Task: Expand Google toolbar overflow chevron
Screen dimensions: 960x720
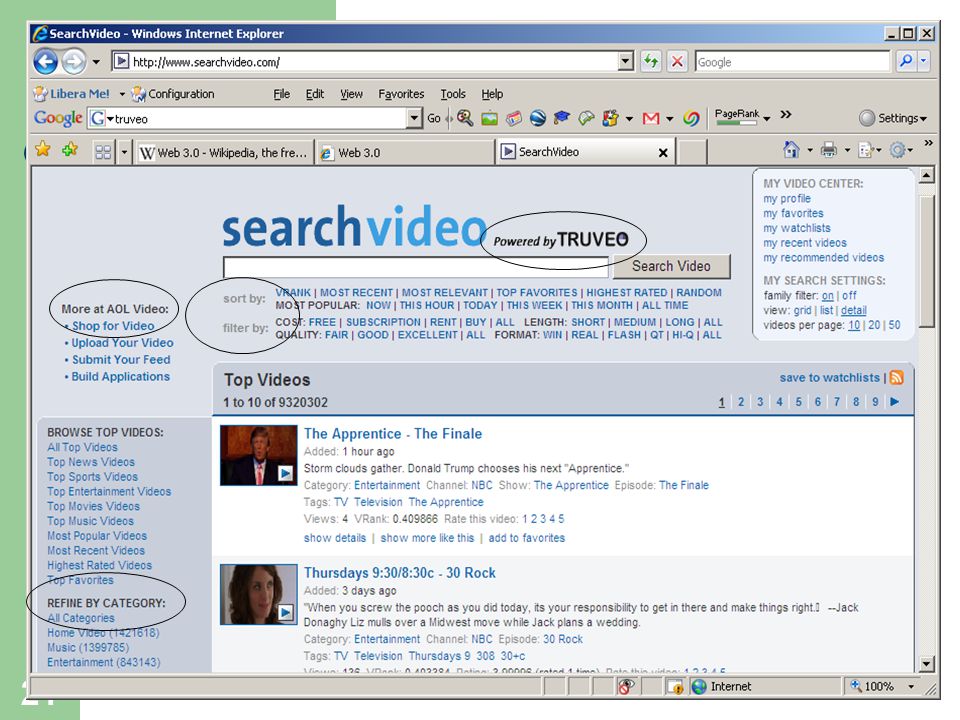Action: [x=786, y=114]
